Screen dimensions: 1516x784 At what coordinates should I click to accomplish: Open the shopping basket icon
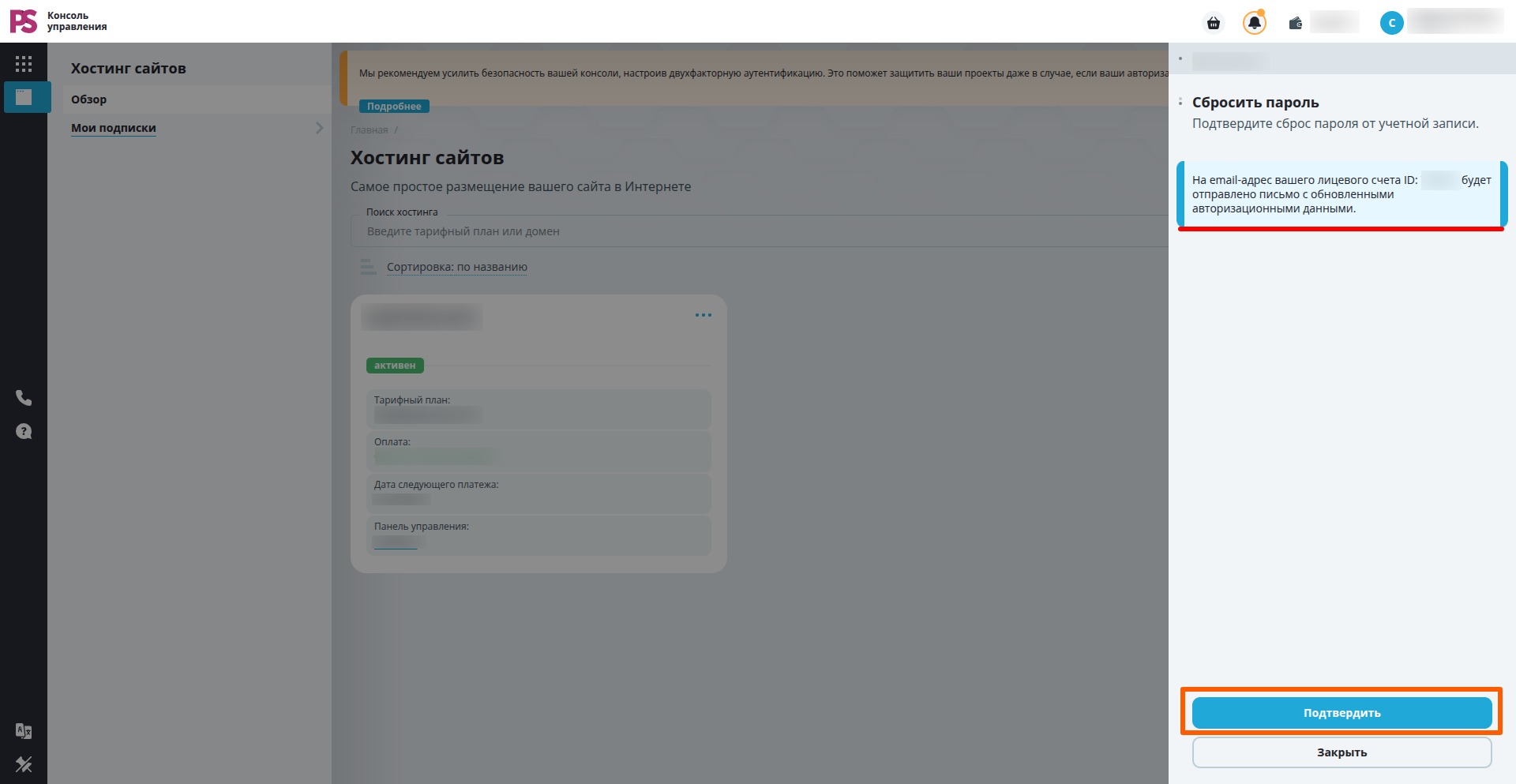click(x=1214, y=23)
